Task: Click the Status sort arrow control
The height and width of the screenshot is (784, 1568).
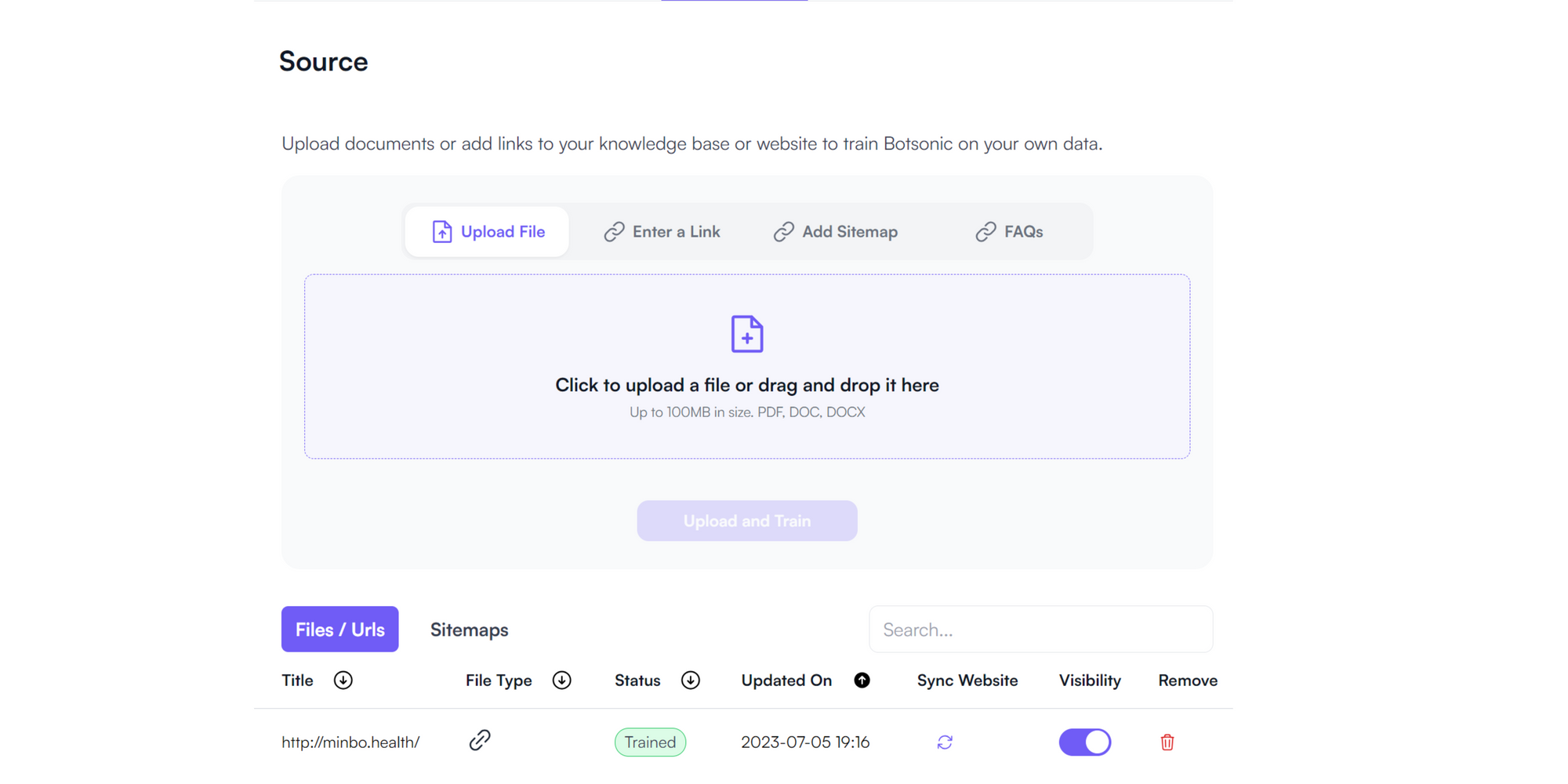Action: click(x=691, y=681)
